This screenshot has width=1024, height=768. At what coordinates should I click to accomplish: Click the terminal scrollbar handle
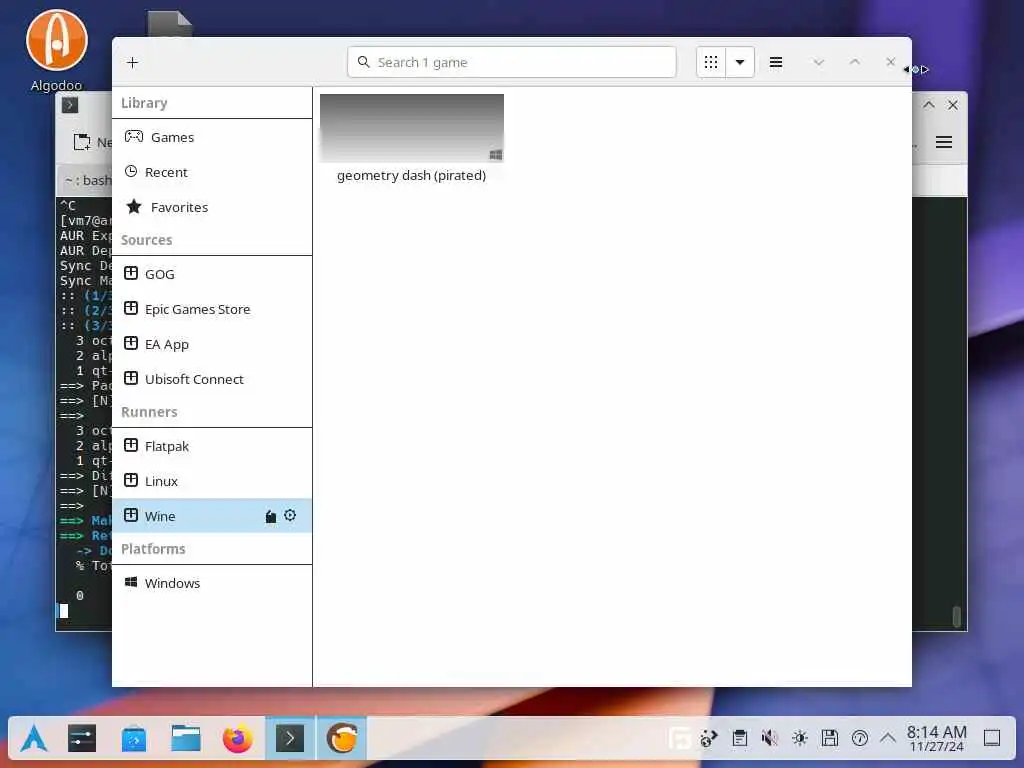coord(957,616)
